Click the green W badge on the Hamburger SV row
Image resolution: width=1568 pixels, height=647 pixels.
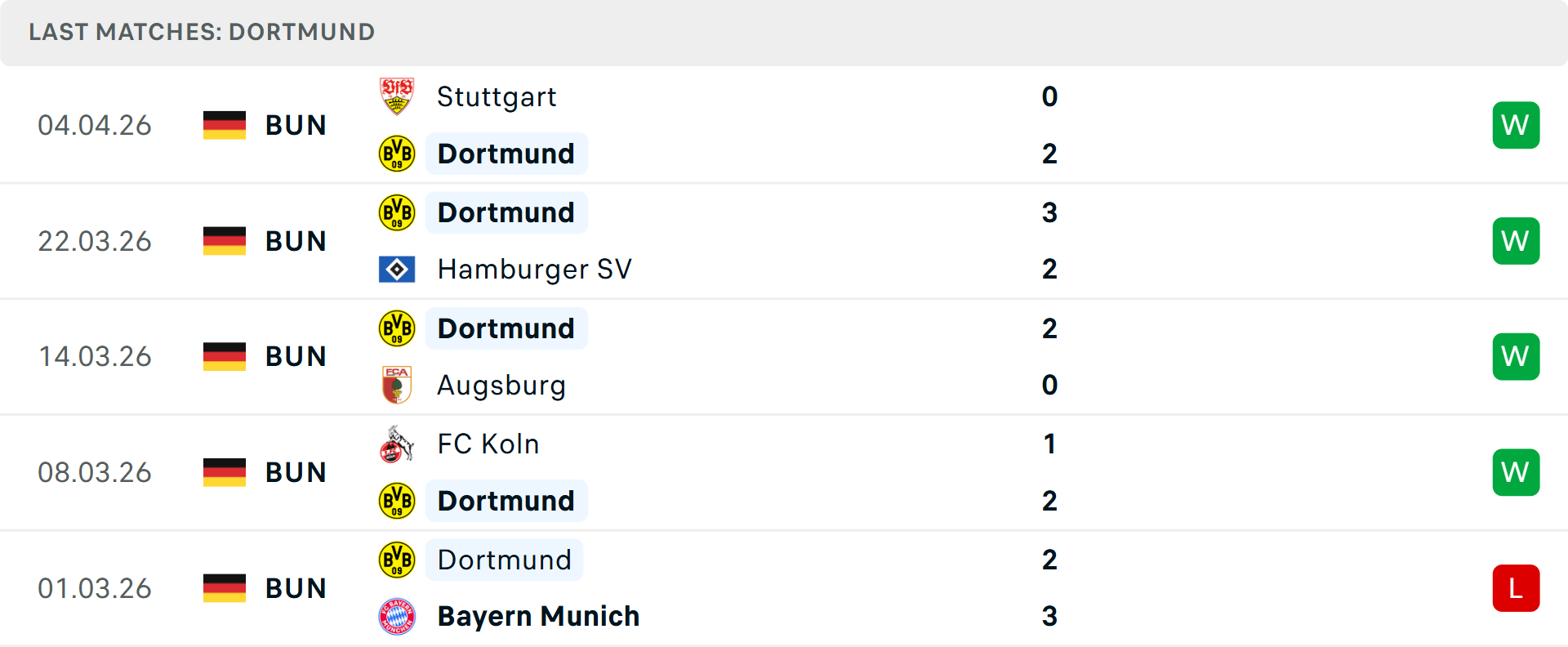(x=1516, y=240)
